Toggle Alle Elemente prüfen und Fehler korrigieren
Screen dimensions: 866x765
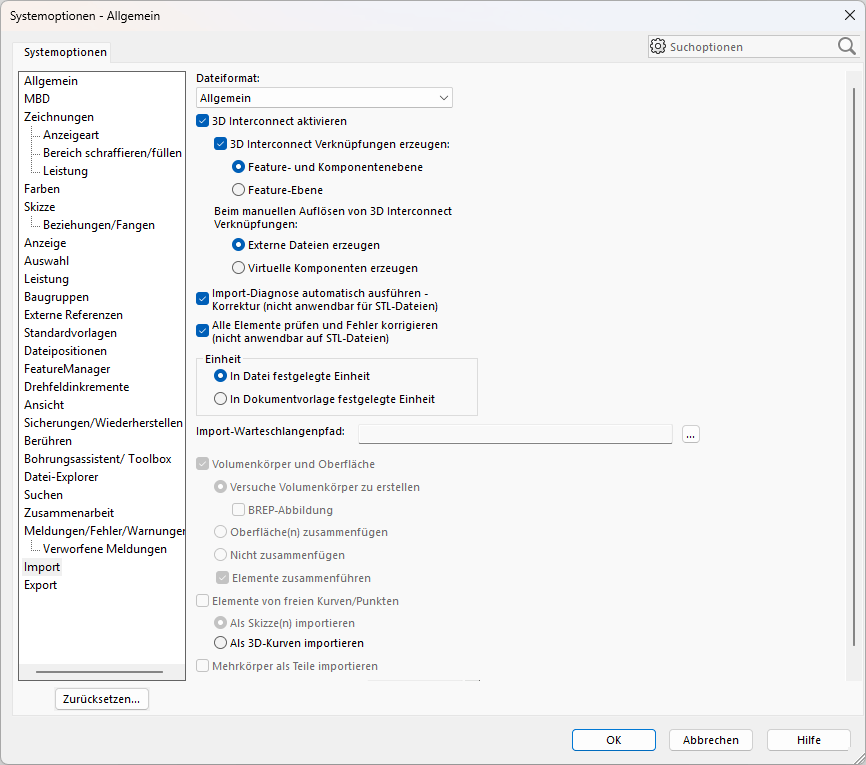point(202,330)
